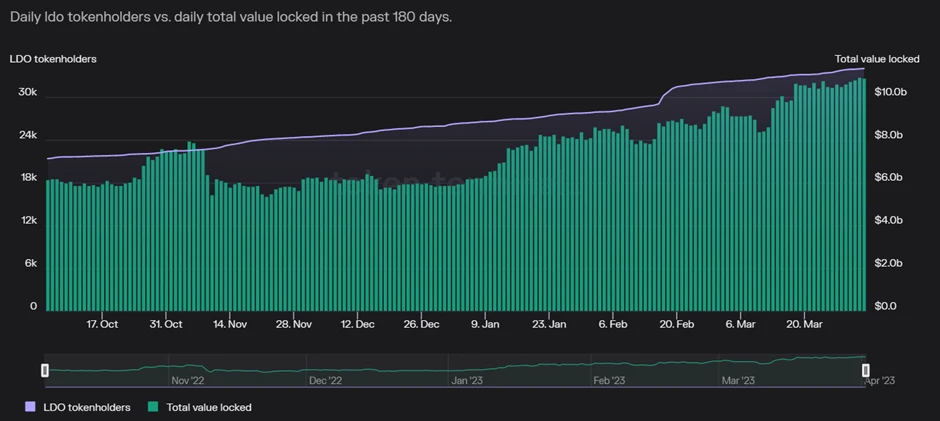Select Feb '23 on the range navigator
940x421 pixels.
(609, 381)
